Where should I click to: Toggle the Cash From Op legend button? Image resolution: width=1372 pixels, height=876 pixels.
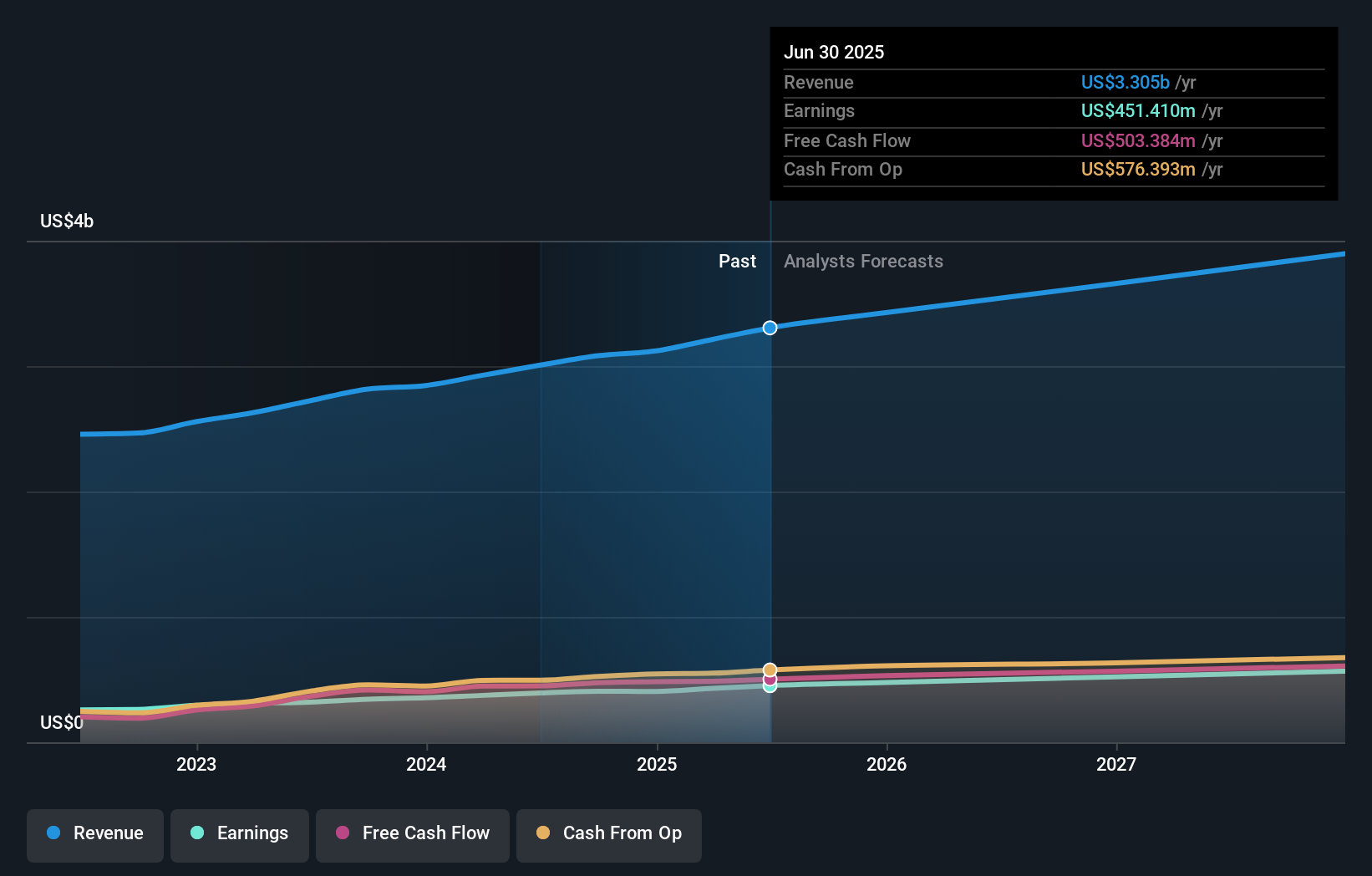[x=609, y=835]
